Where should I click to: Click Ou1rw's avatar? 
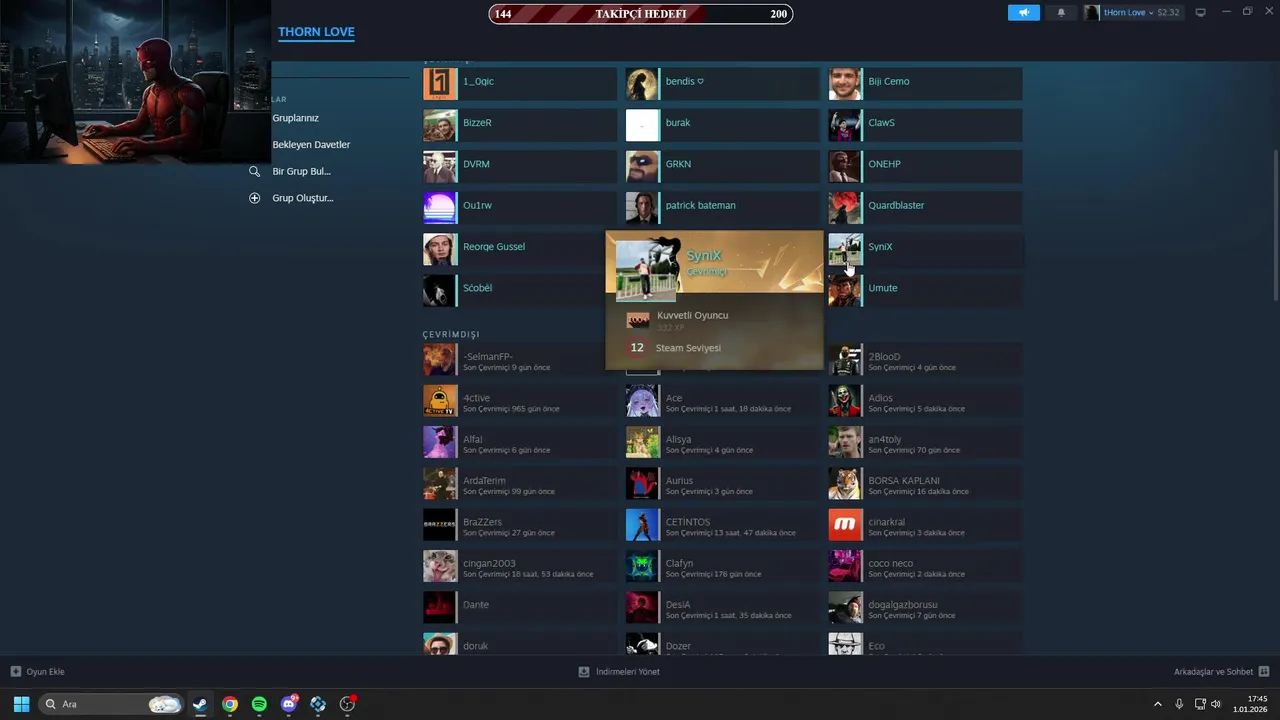click(x=440, y=206)
